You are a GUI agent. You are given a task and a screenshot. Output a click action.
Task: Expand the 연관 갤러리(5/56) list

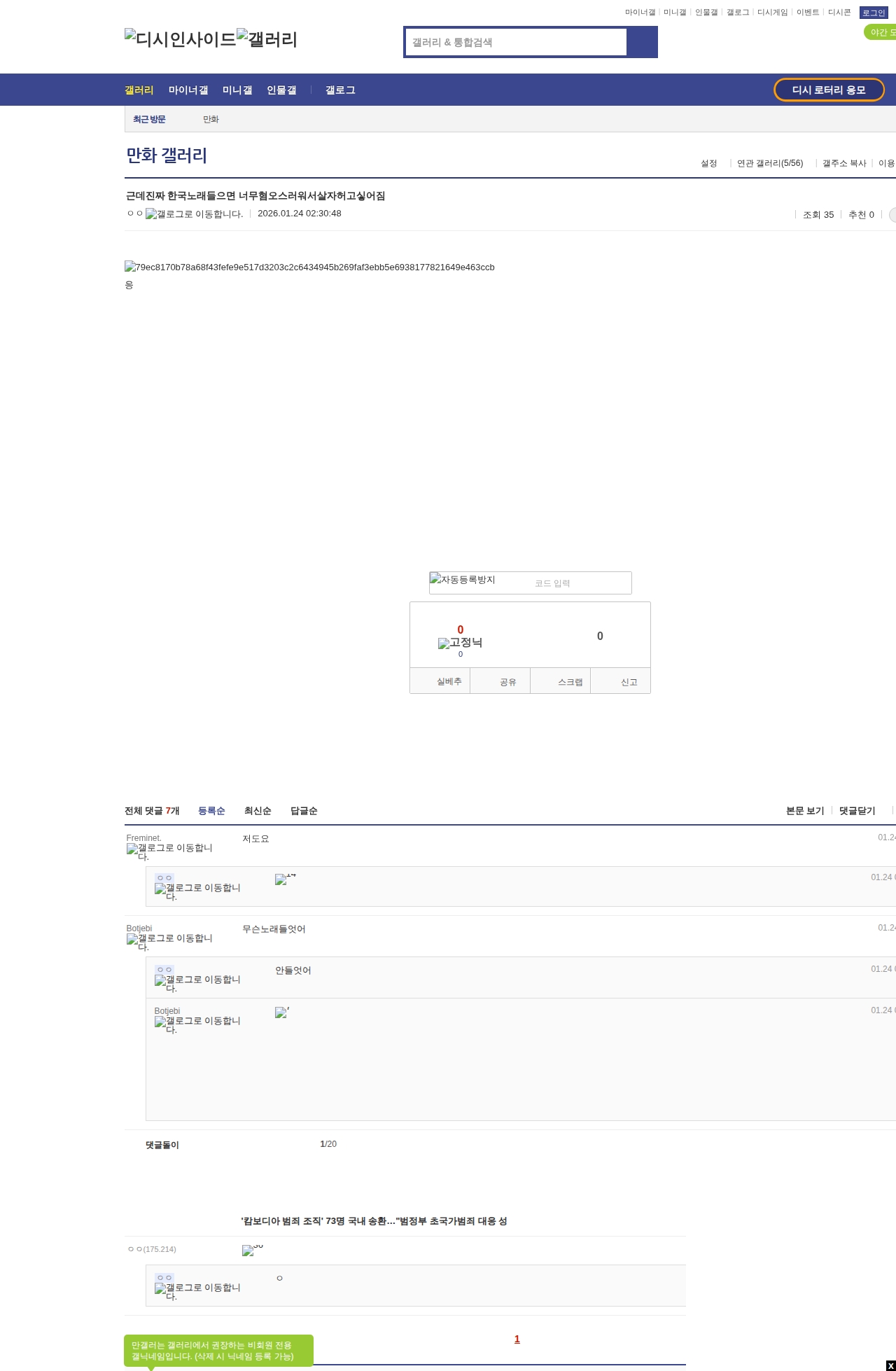pyautogui.click(x=769, y=163)
